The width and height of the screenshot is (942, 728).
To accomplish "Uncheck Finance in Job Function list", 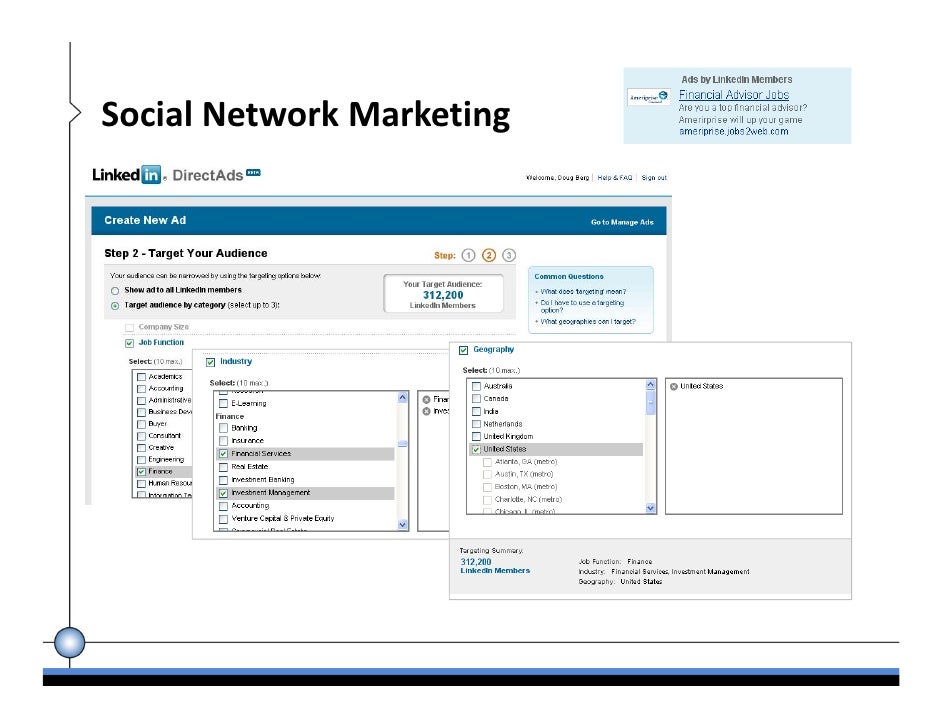I will [141, 472].
